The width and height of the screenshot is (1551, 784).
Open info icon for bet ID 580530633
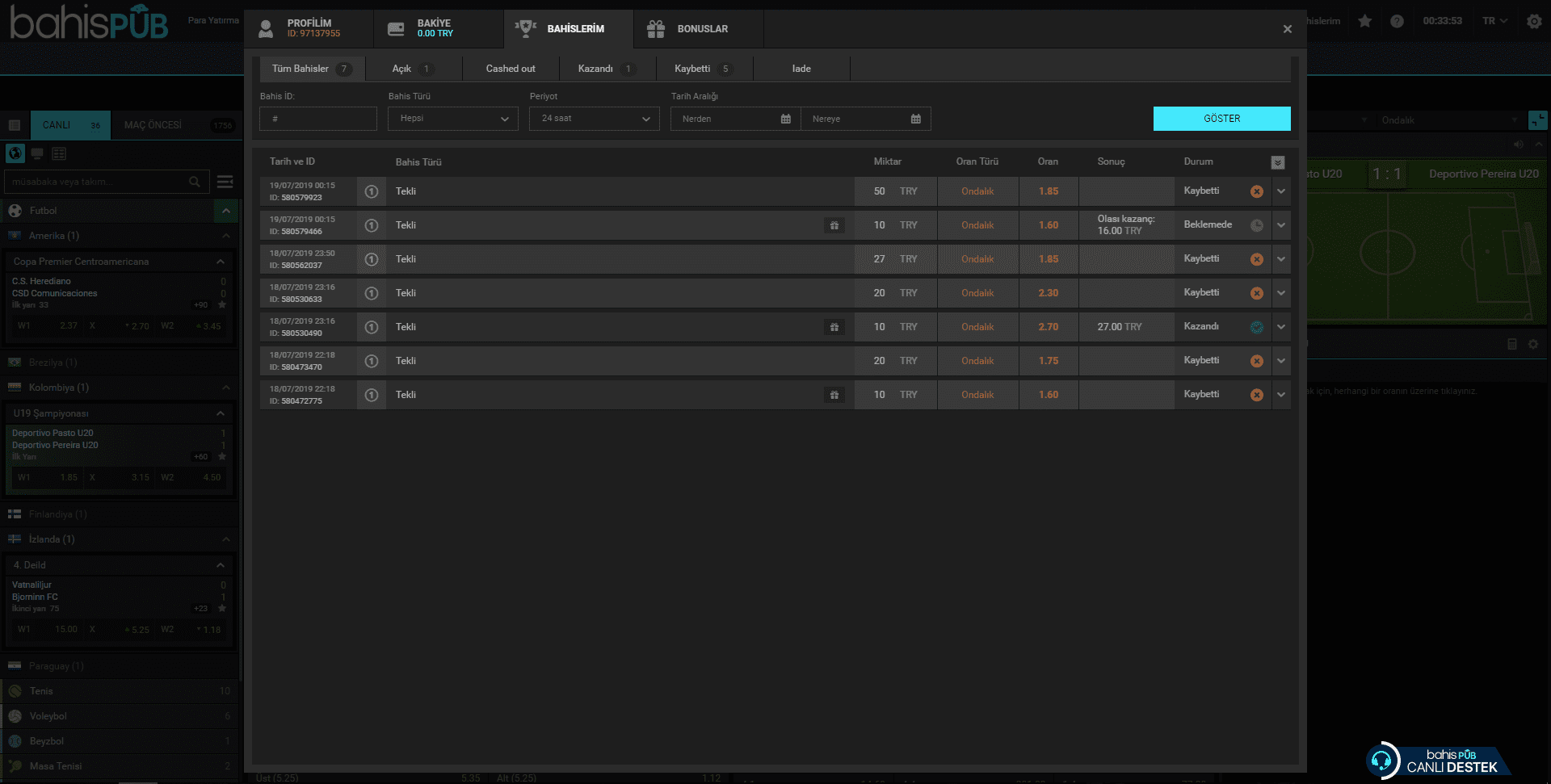[372, 293]
